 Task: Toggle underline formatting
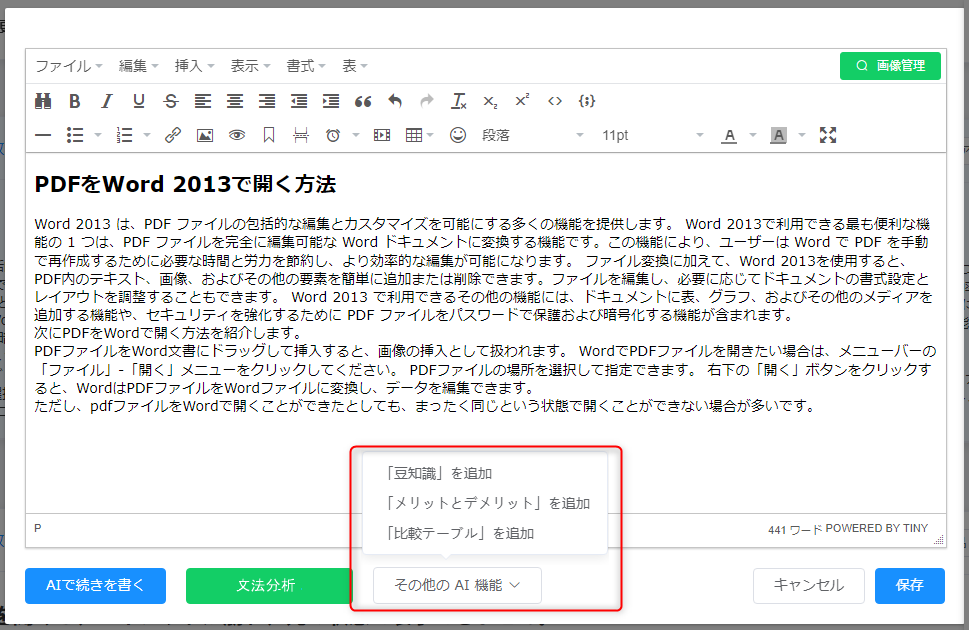tap(139, 101)
